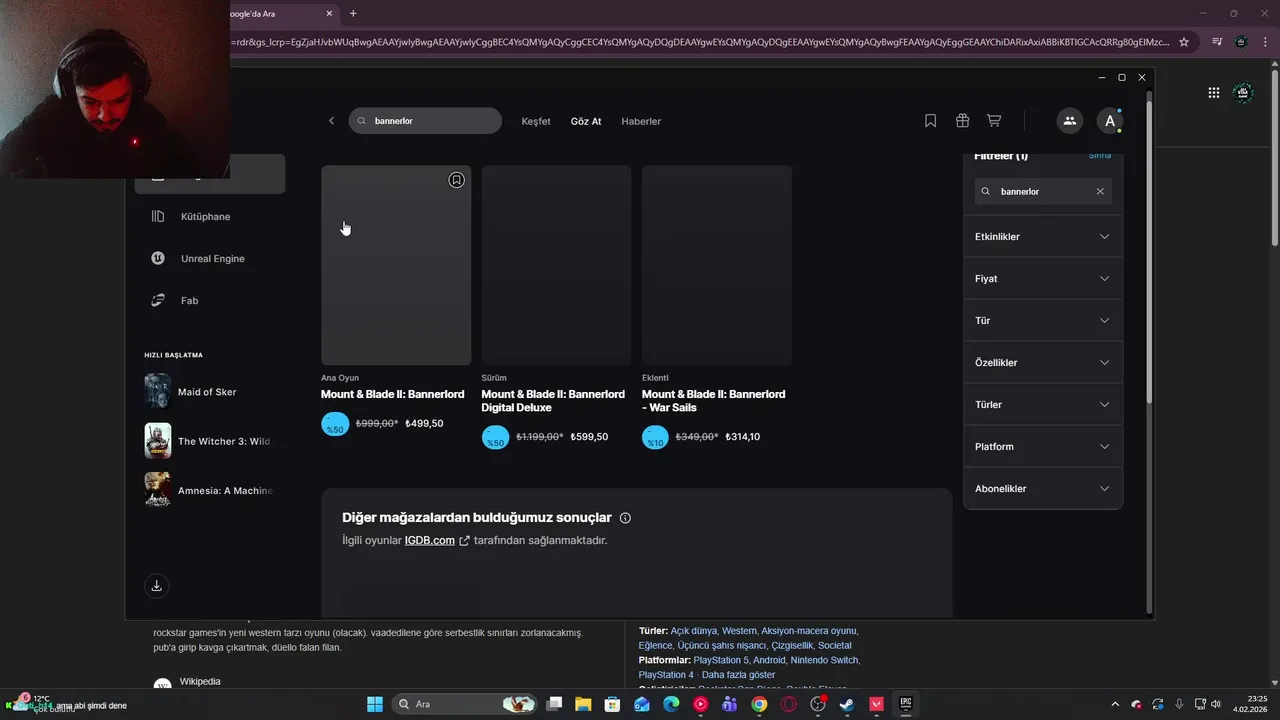
Task: Clear the 'bannerlor' filter keyword with X
Action: (1100, 191)
